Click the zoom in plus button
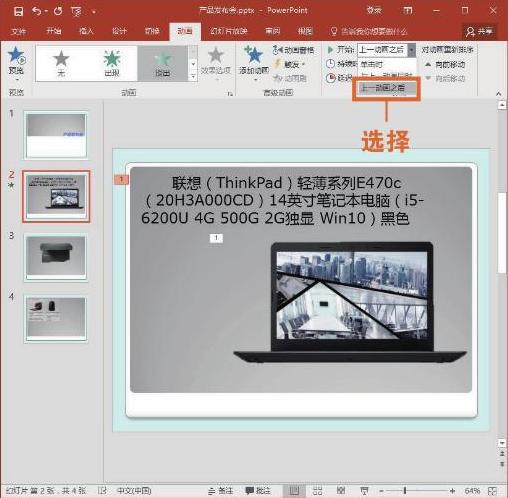This screenshot has height=498, width=508. 452,491
